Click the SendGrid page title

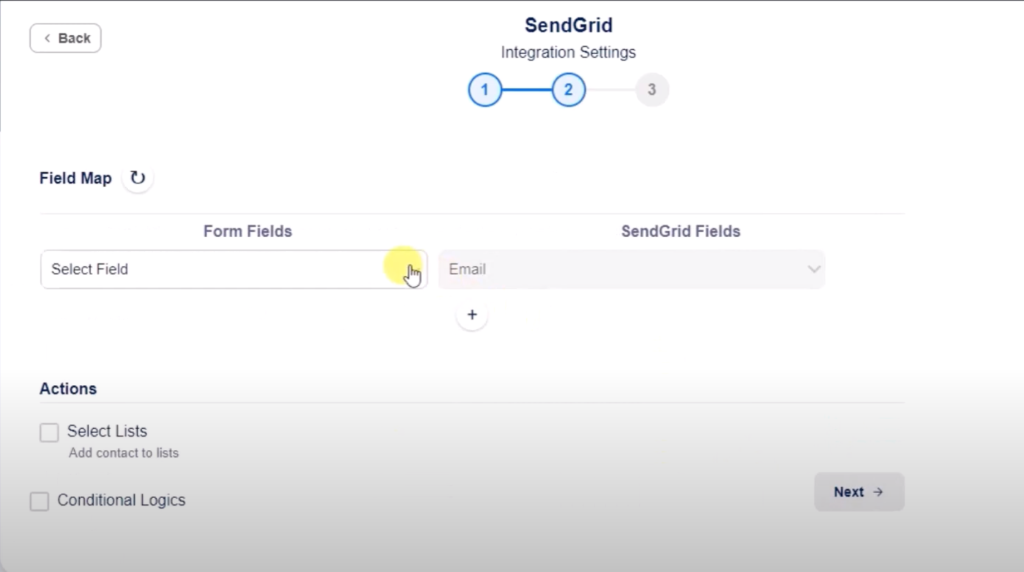[x=568, y=25]
